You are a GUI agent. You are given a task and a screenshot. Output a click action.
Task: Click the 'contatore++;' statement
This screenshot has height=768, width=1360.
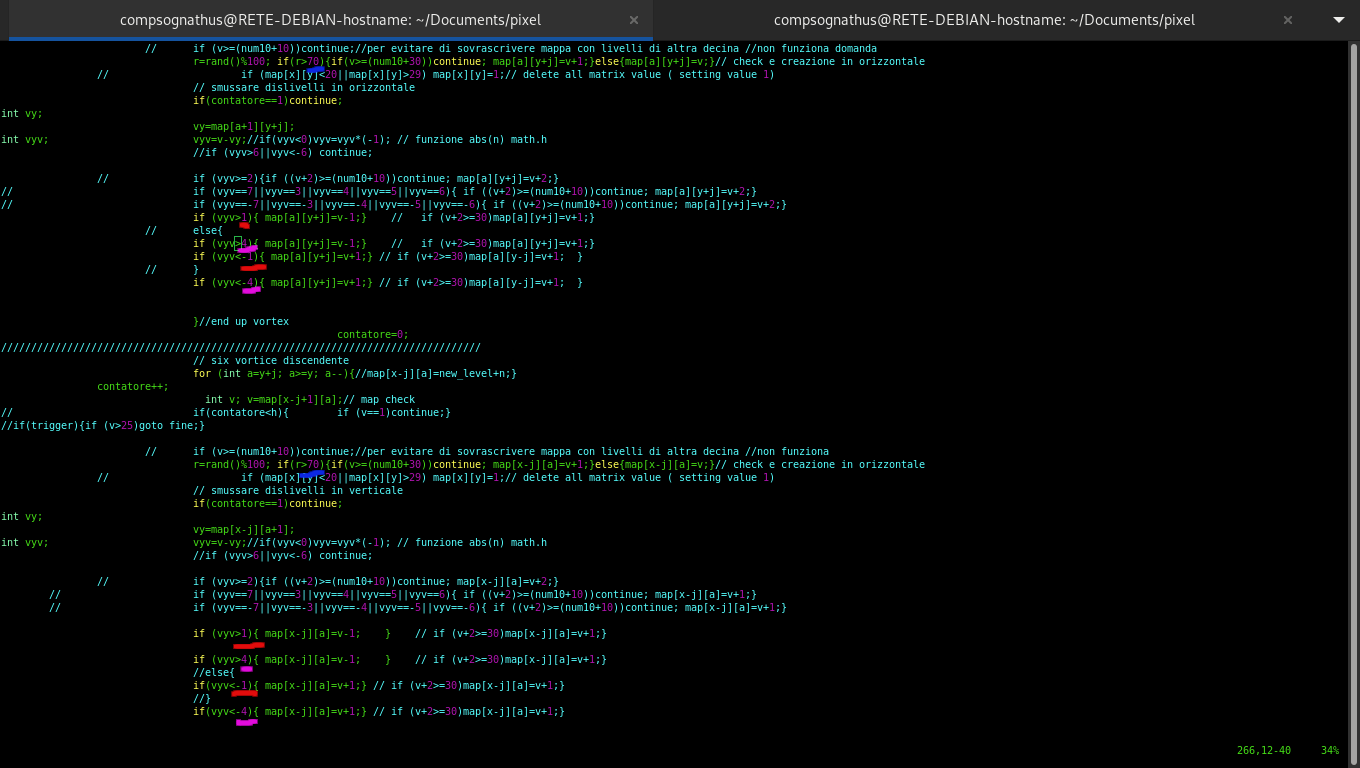(x=133, y=386)
